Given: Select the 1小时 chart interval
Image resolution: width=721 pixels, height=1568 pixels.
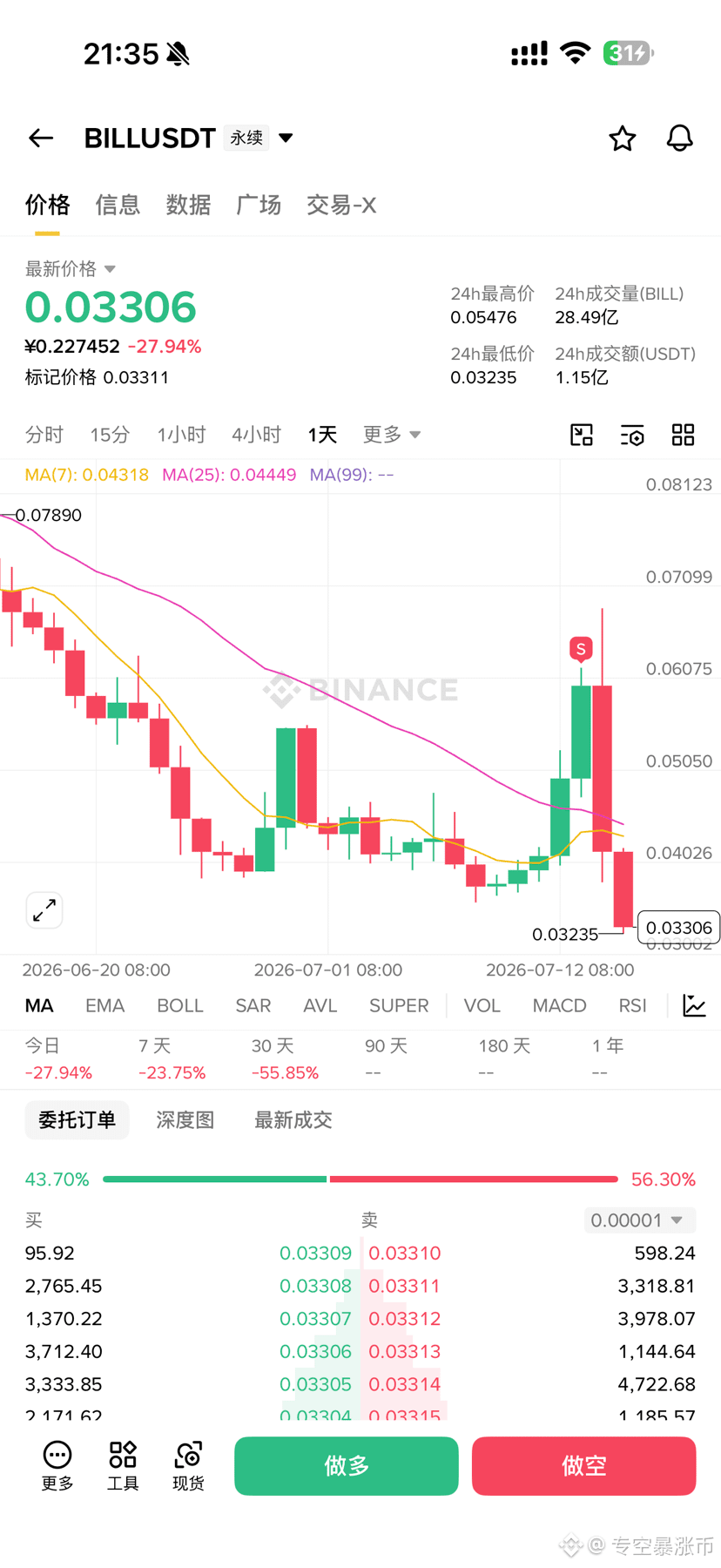Looking at the screenshot, I should (181, 434).
